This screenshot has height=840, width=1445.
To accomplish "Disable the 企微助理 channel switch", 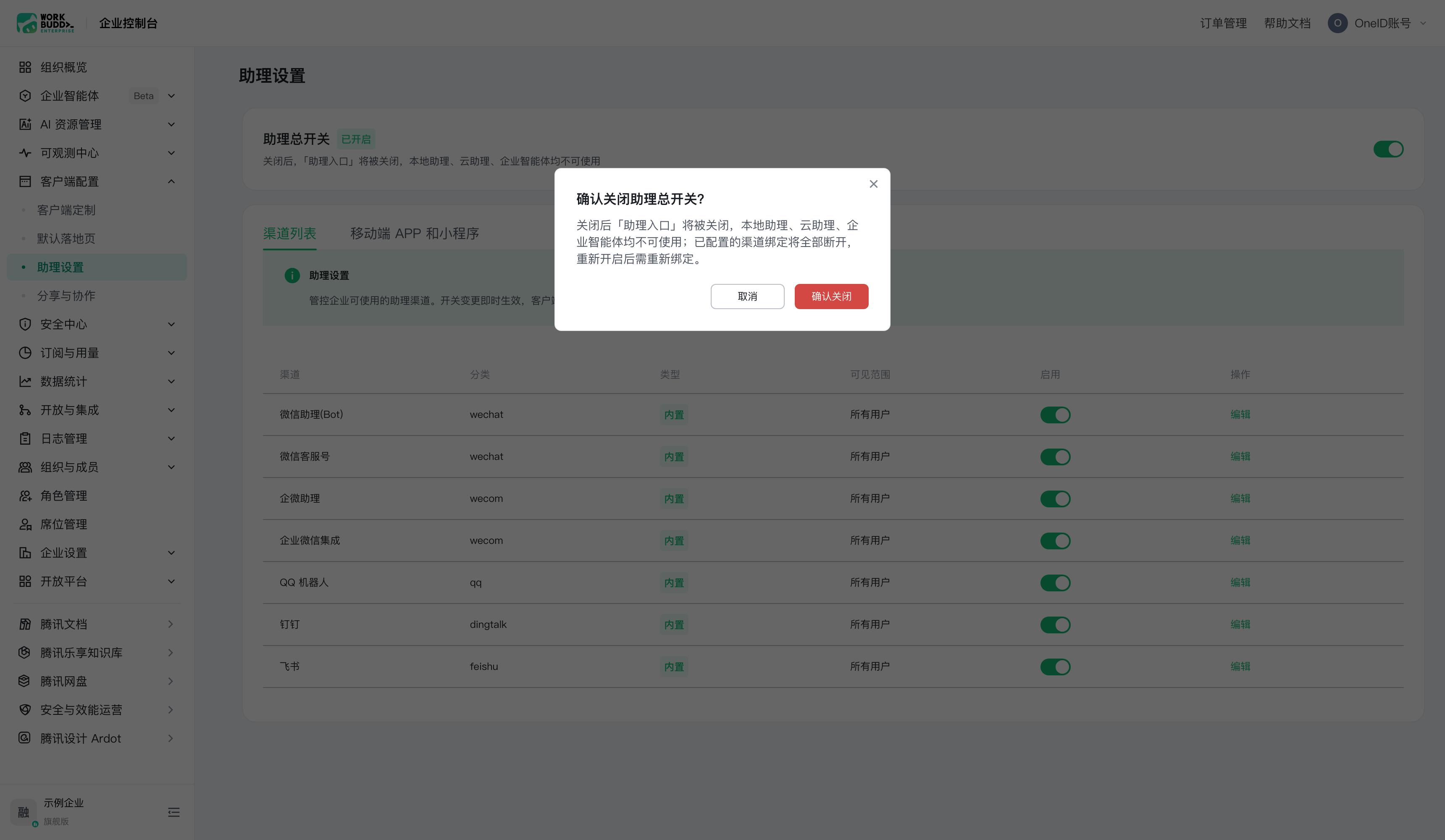I will pyautogui.click(x=1055, y=499).
